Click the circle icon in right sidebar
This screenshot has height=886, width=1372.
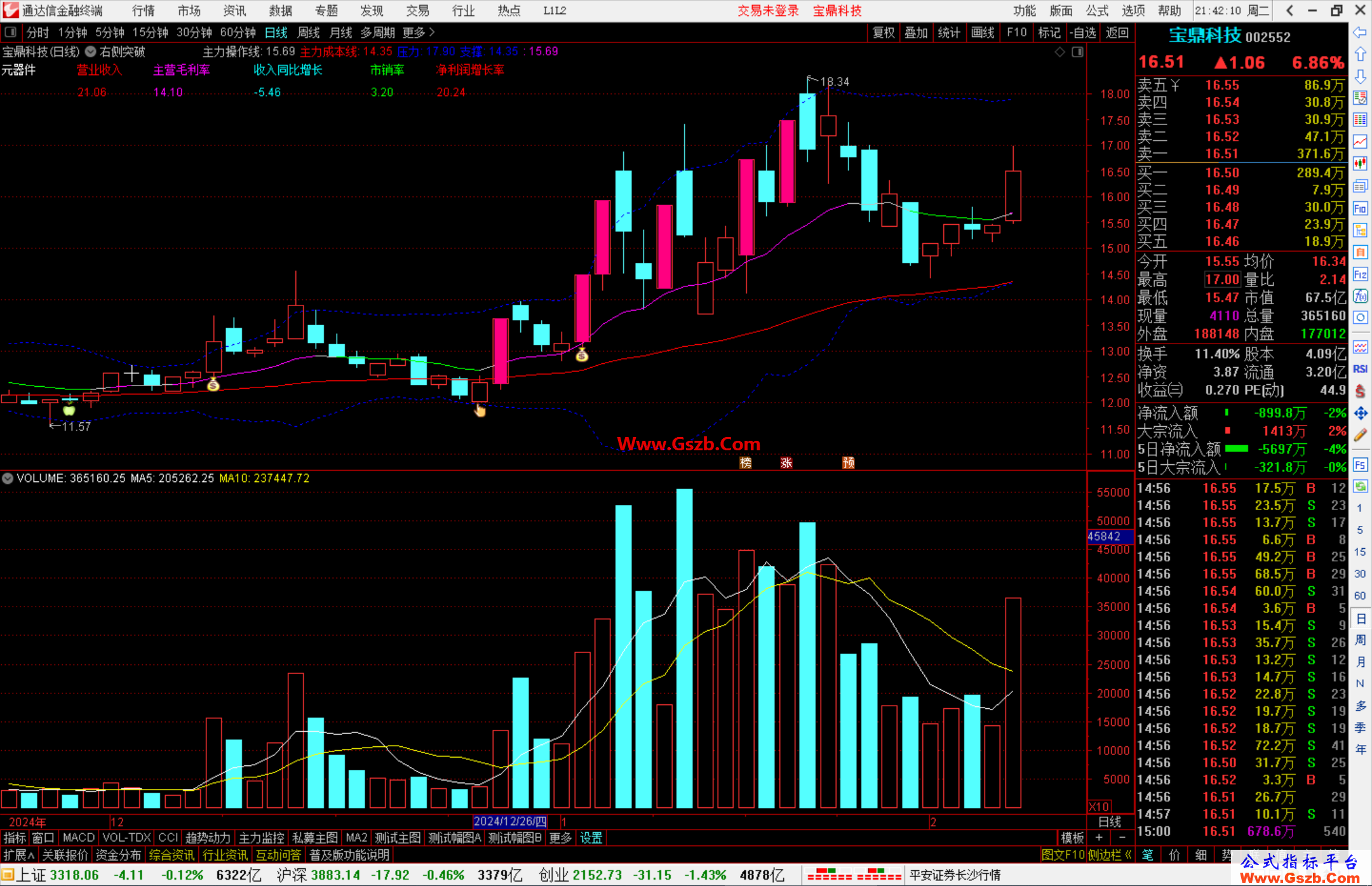(x=1360, y=318)
